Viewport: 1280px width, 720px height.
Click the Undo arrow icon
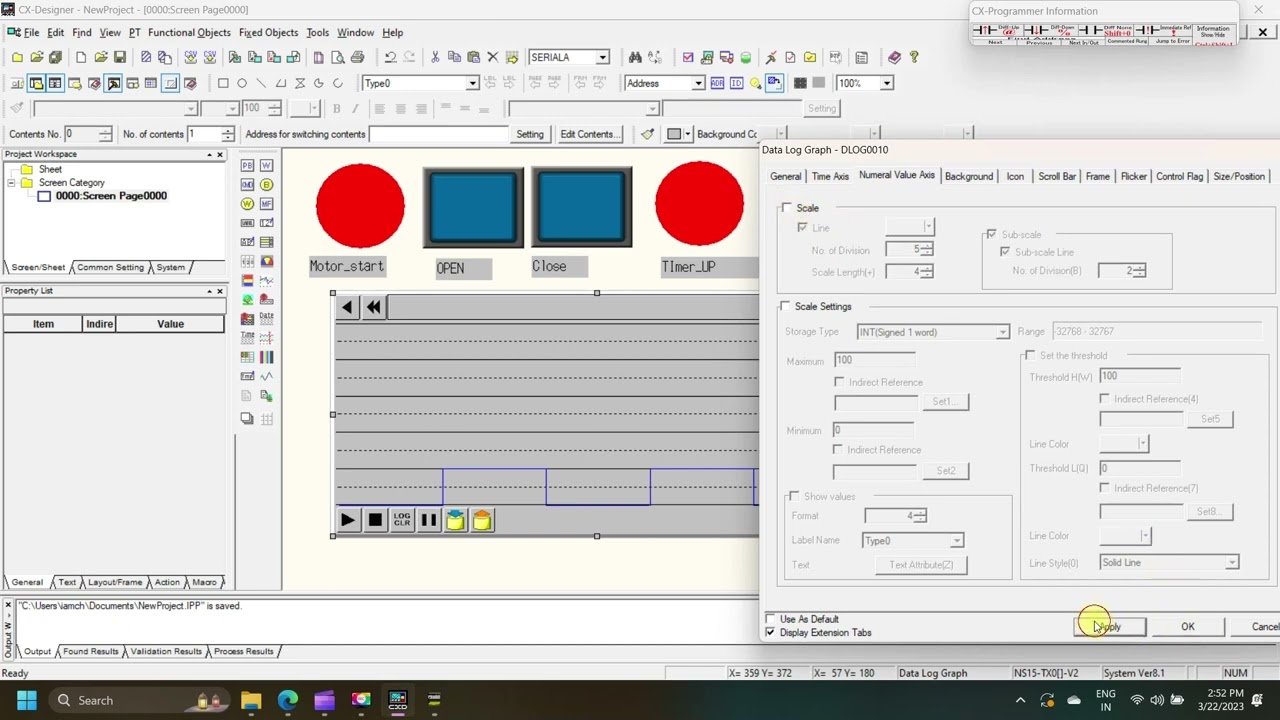tap(390, 57)
